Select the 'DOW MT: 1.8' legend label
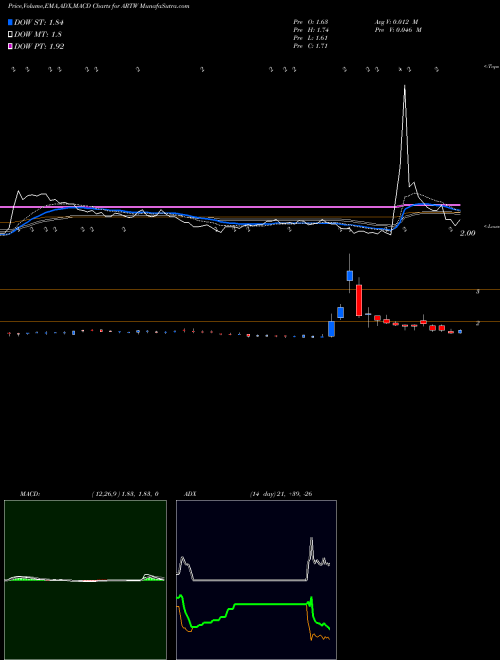 pos(36,35)
